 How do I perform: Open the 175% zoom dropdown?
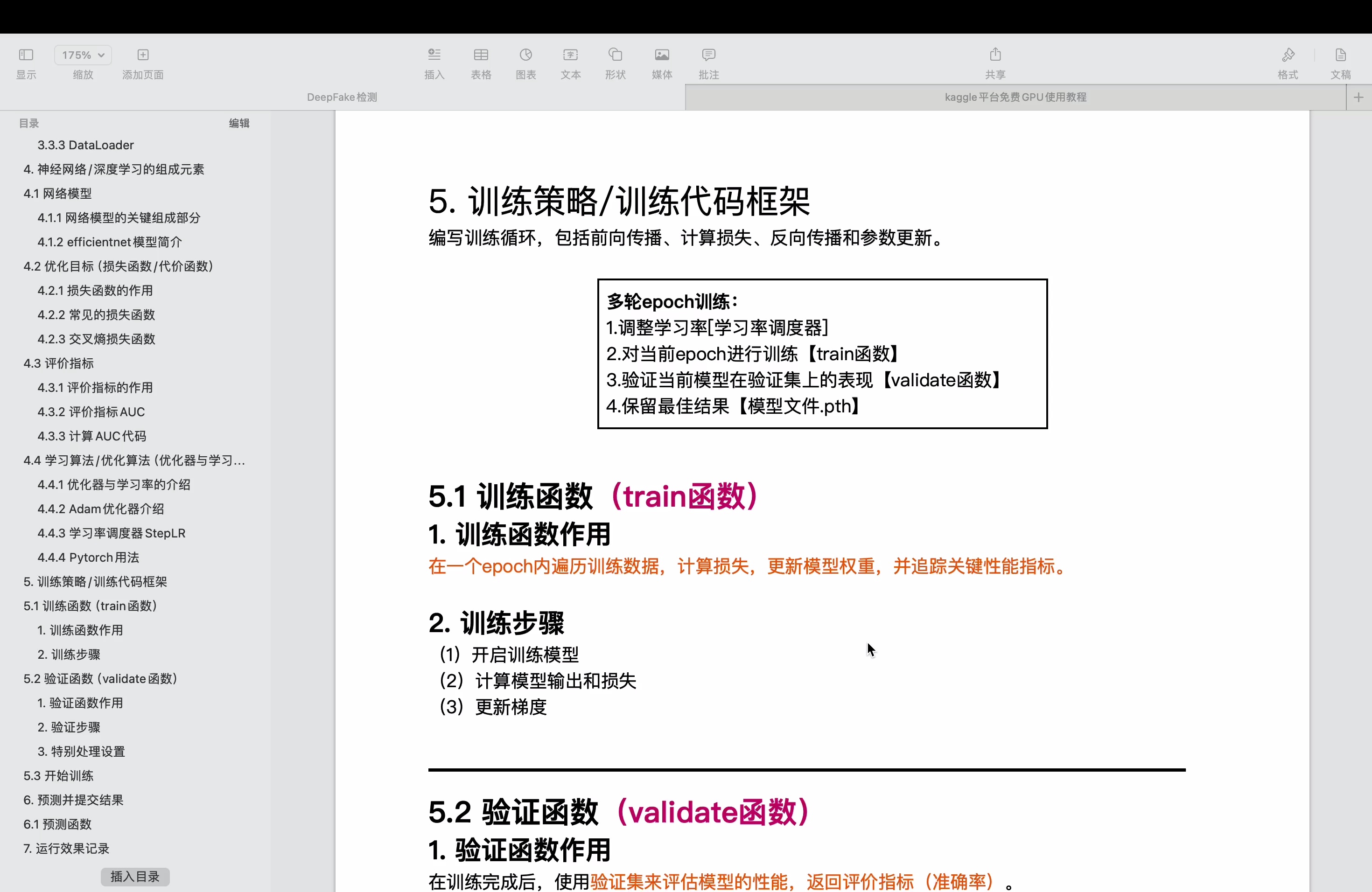point(82,54)
